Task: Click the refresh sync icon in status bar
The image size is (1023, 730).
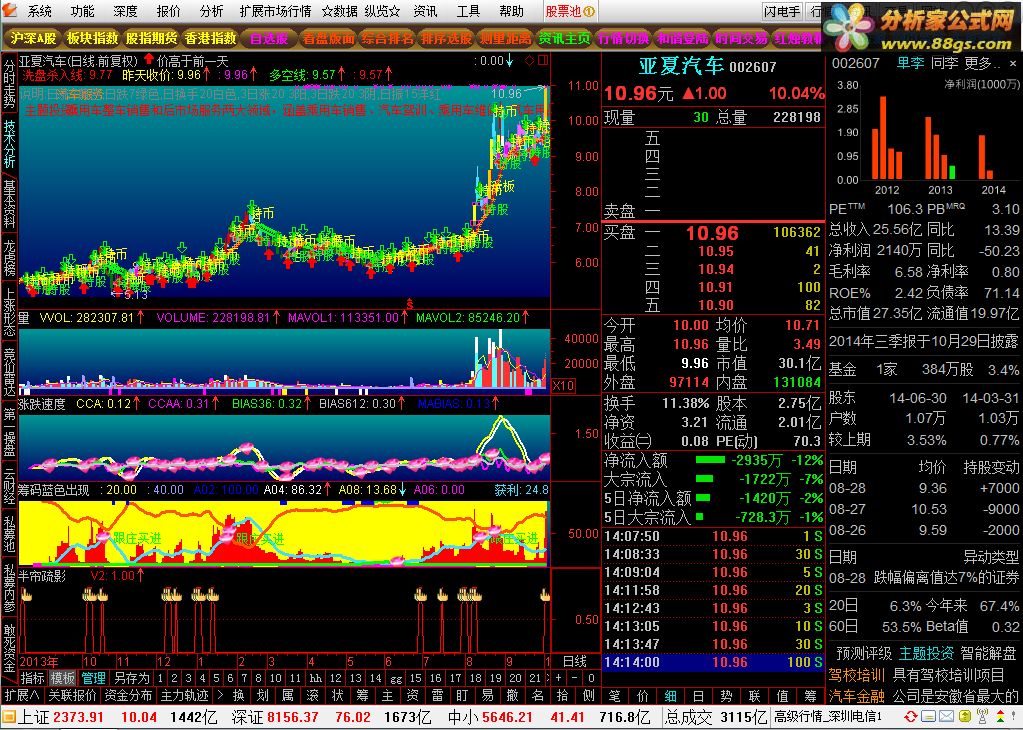Action: [911, 716]
